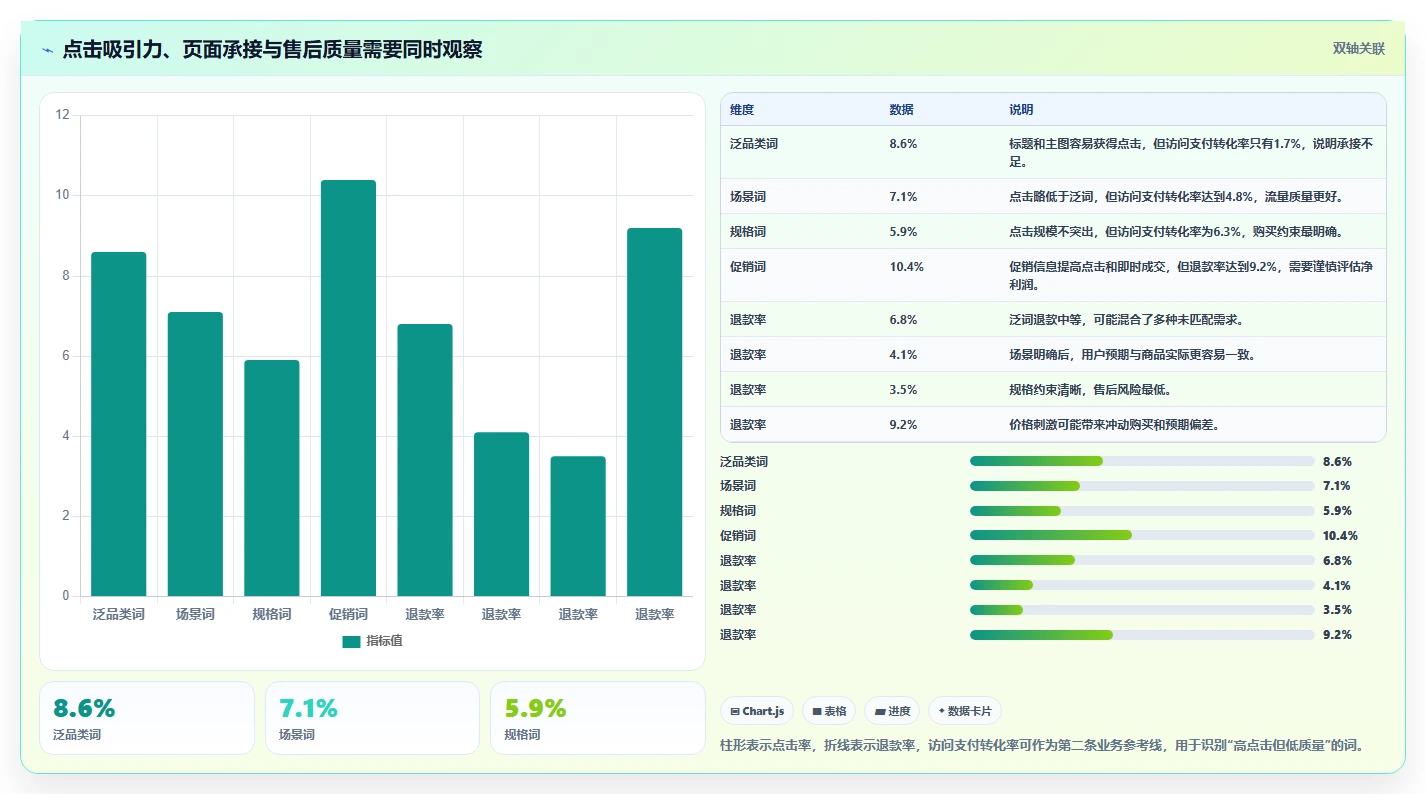
Task: Click the lightning icon beside the page title
Action: tap(47, 50)
